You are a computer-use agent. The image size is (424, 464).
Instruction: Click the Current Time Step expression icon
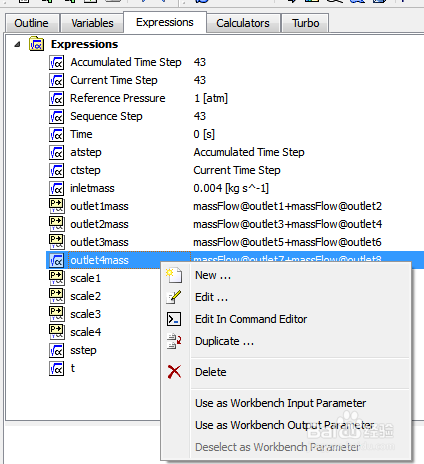pos(56,80)
